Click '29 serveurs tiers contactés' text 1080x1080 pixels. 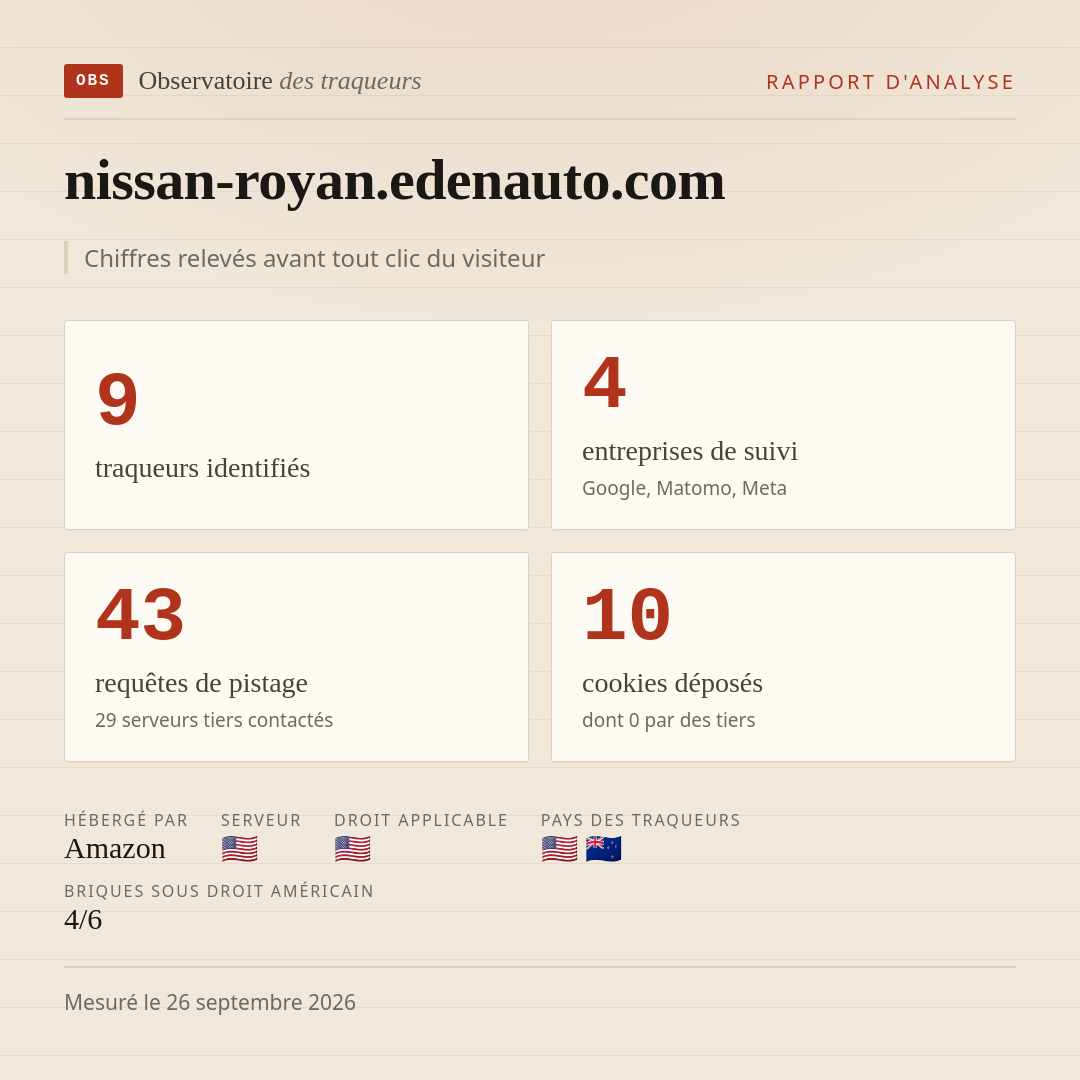[214, 720]
